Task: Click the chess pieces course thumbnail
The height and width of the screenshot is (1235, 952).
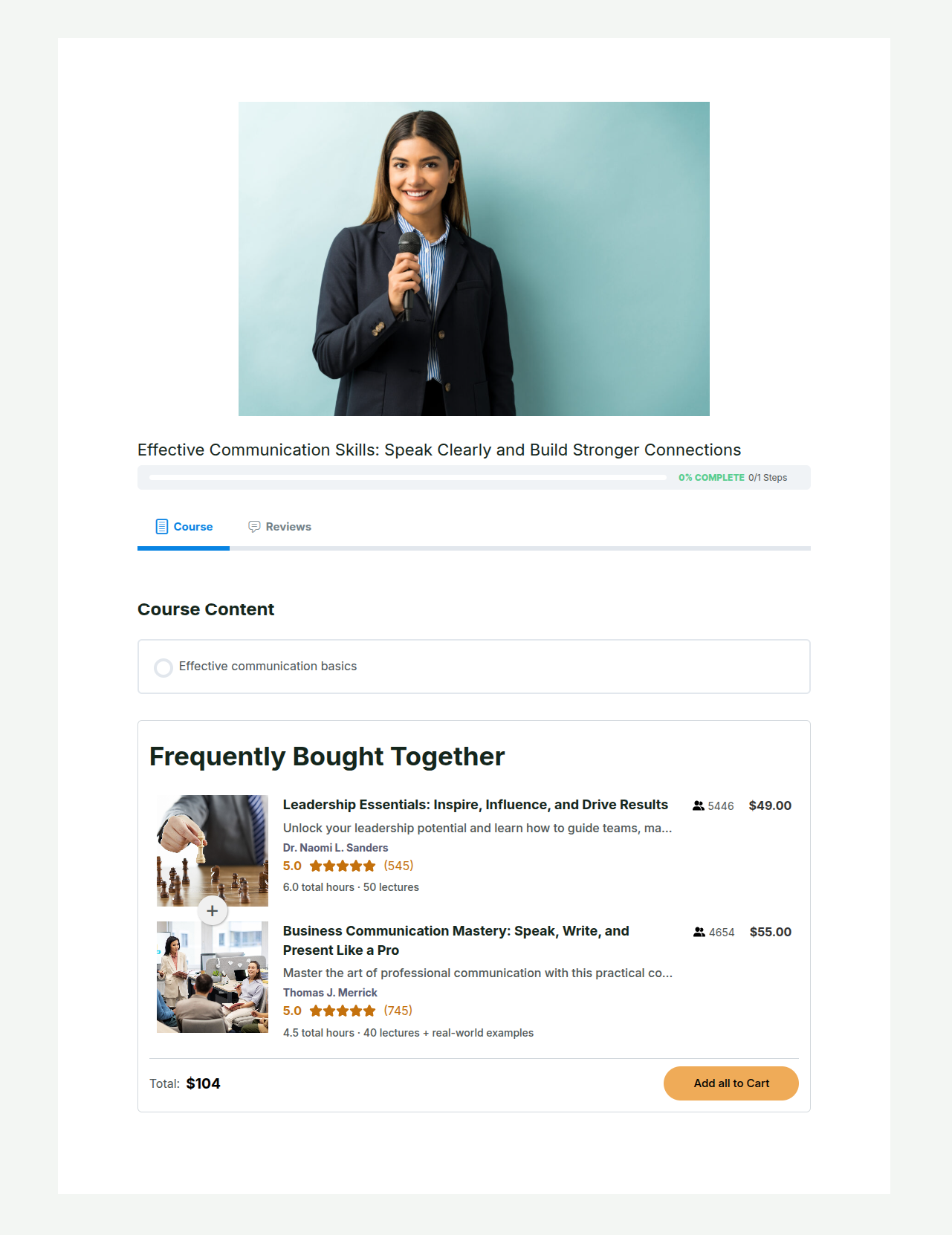Action: pyautogui.click(x=213, y=851)
